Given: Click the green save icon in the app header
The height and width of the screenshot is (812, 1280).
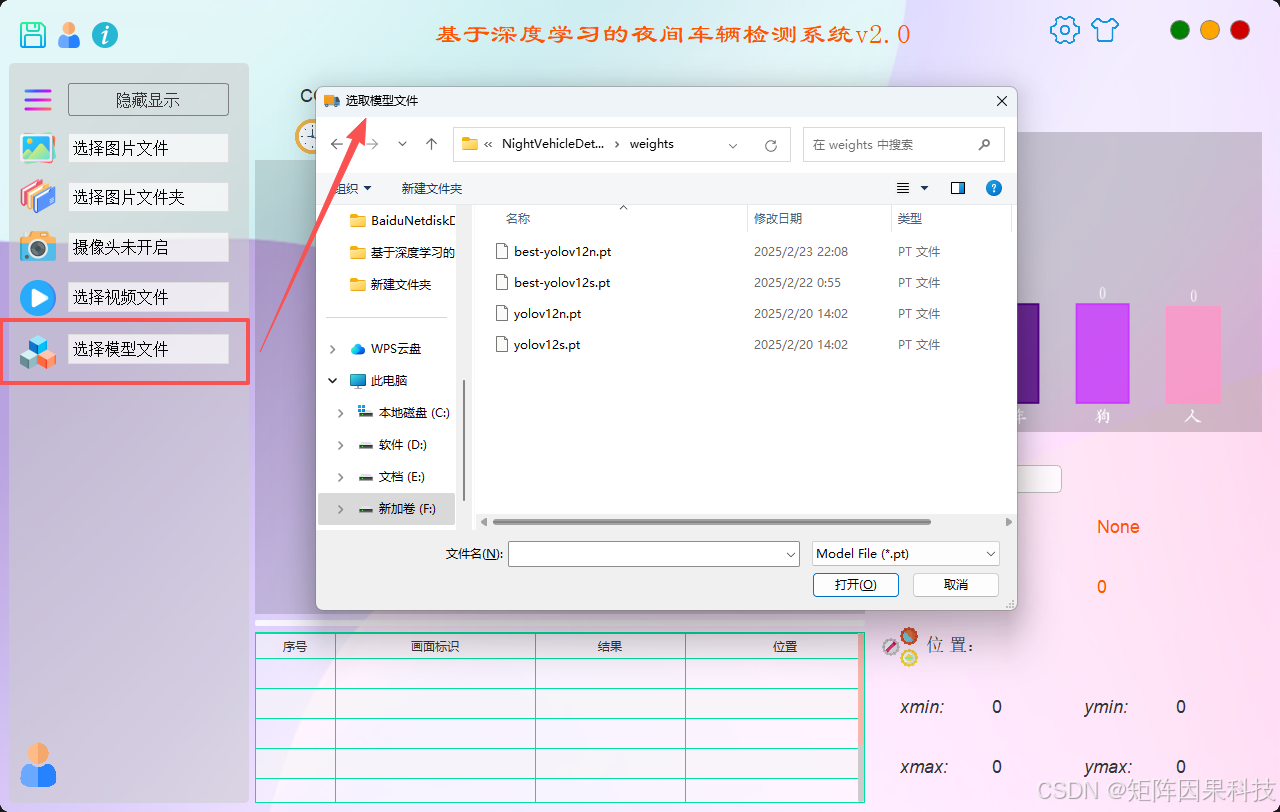Looking at the screenshot, I should click(x=33, y=35).
